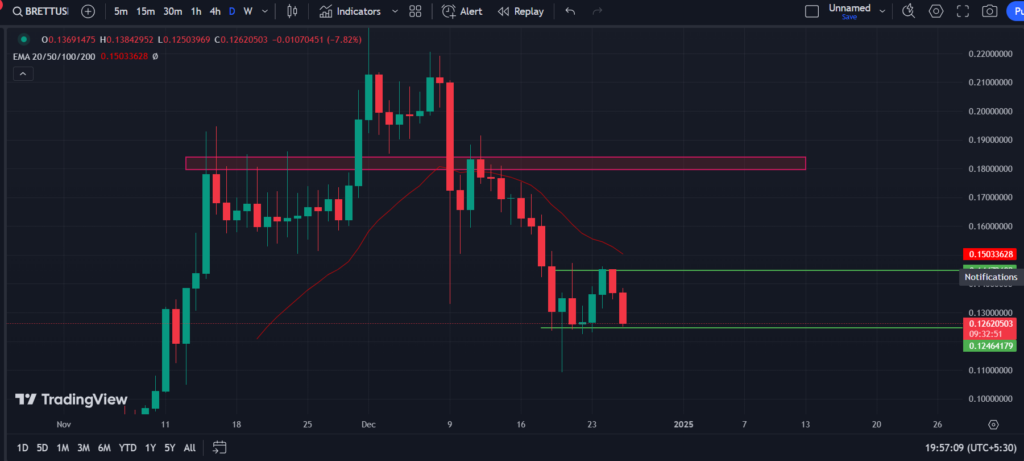This screenshot has height=461, width=1024.
Task: Open candlestick chart type selector
Action: 292,11
